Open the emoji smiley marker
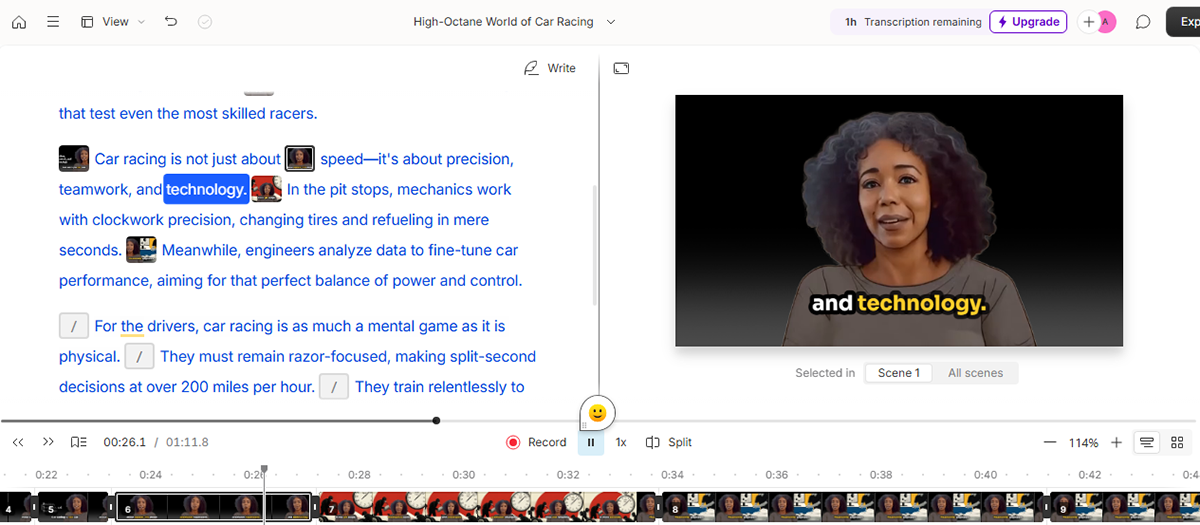 pyautogui.click(x=597, y=412)
